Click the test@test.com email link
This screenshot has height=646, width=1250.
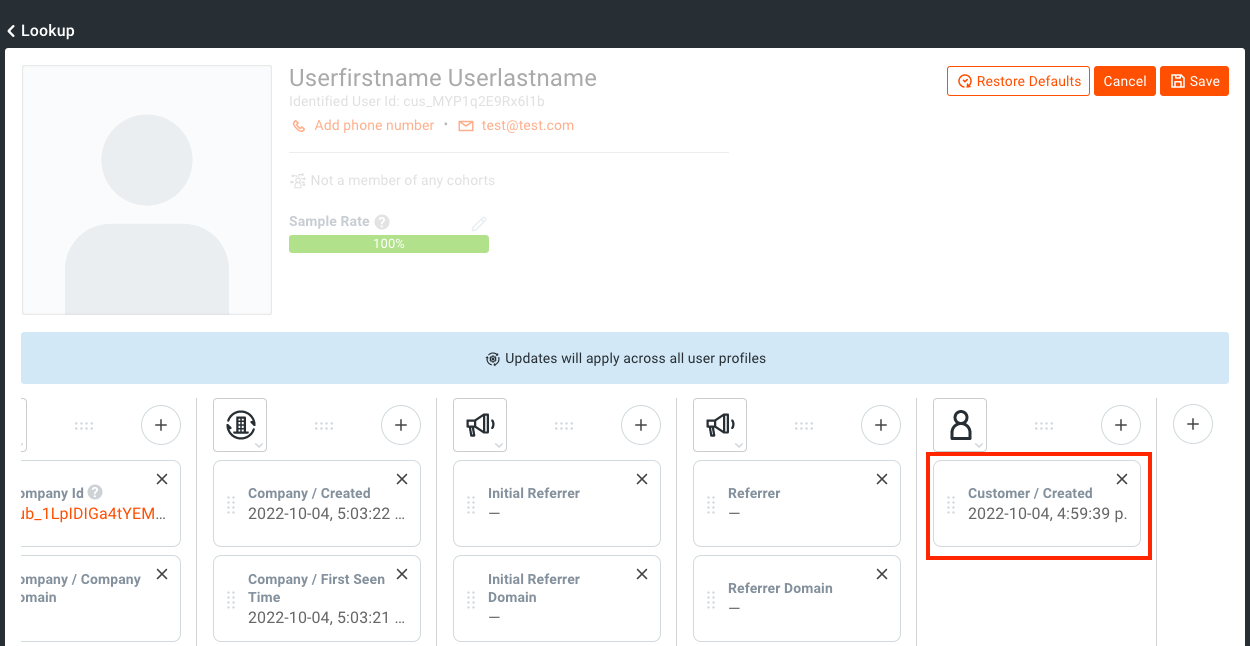pos(527,126)
